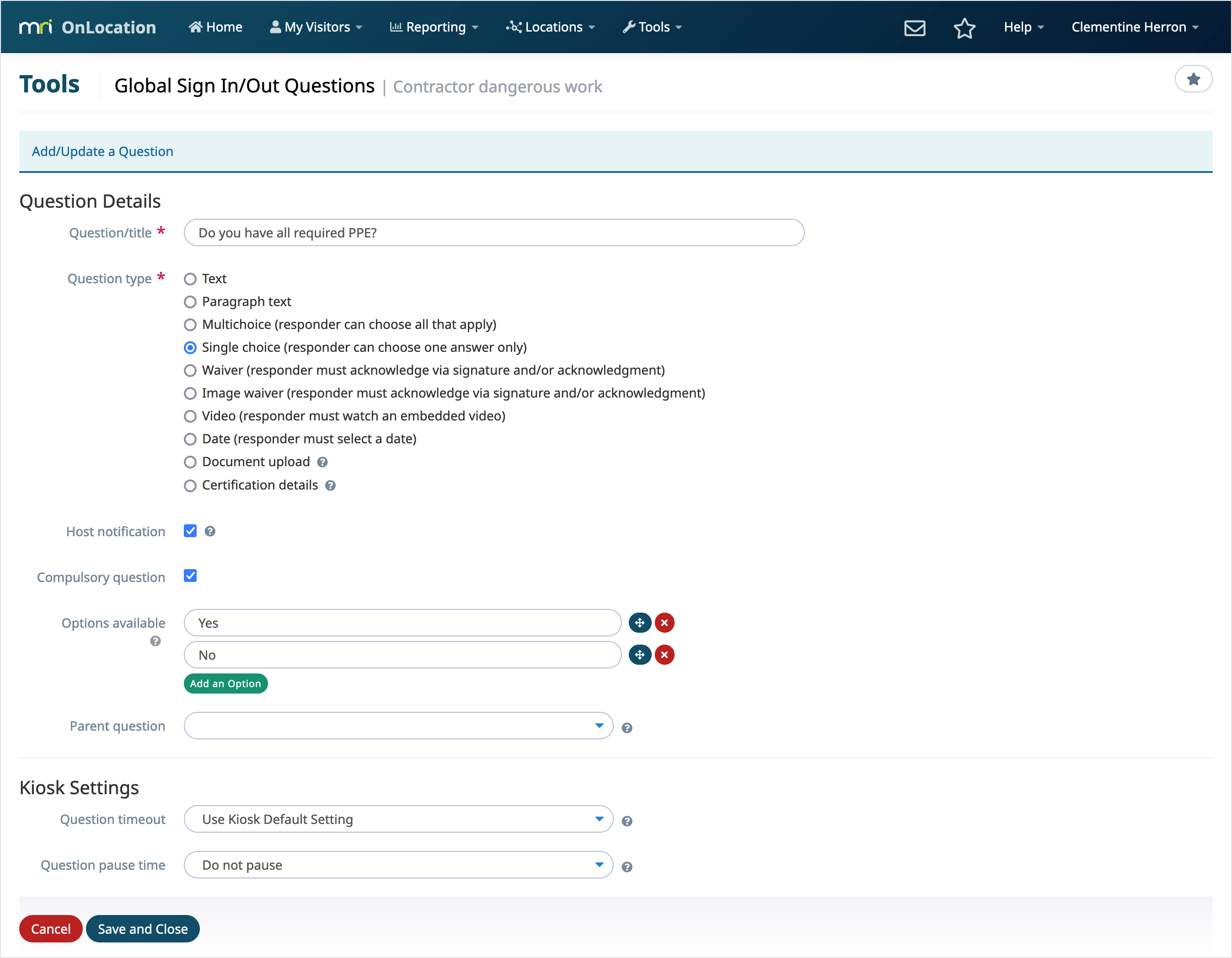Image resolution: width=1232 pixels, height=958 pixels.
Task: Open the Question timeout dropdown
Action: tap(398, 819)
